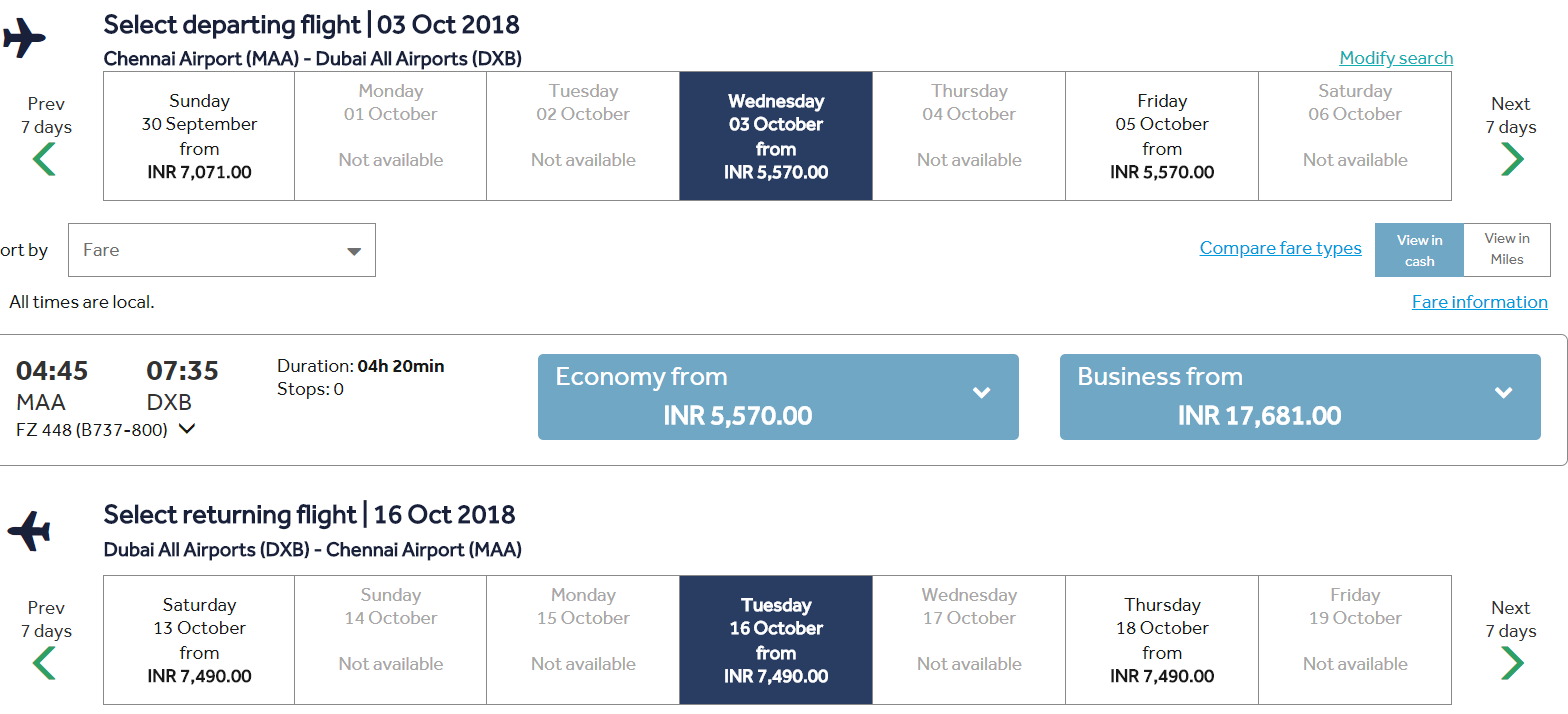Select Sunday 30 September as departure date
Viewport: 1568px width, 714px height.
198,135
